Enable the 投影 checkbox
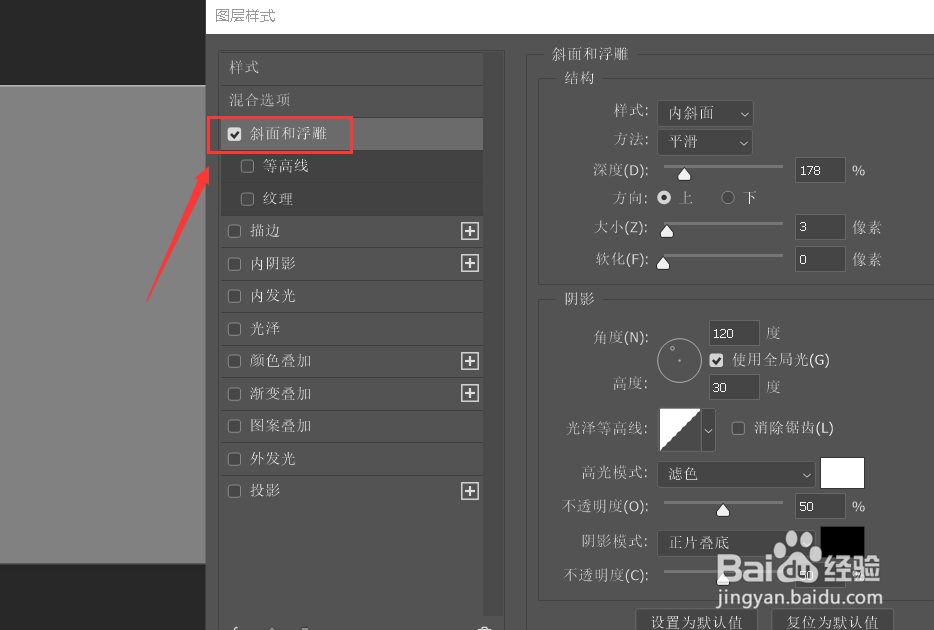The width and height of the screenshot is (934, 630). tap(234, 491)
